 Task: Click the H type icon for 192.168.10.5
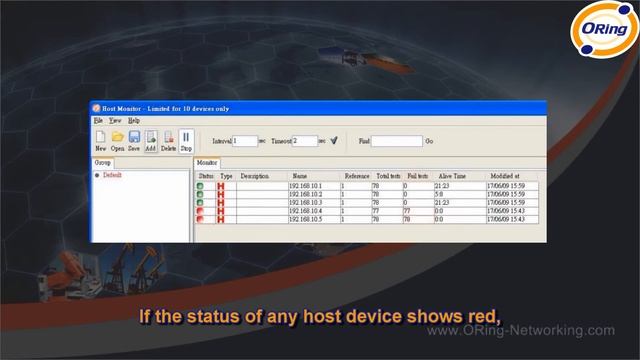[x=221, y=220]
